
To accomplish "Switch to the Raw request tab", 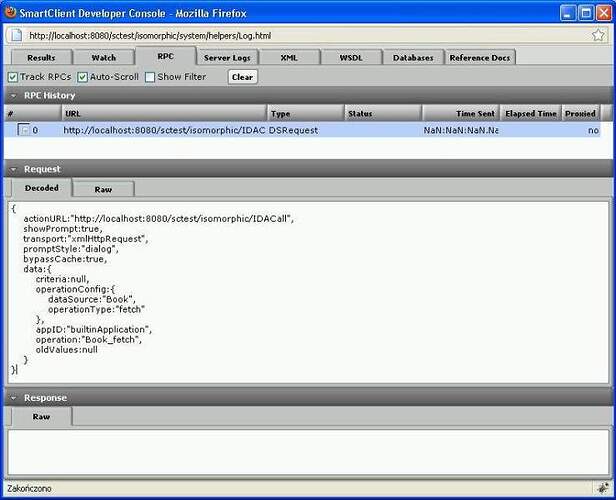I will click(x=103, y=189).
